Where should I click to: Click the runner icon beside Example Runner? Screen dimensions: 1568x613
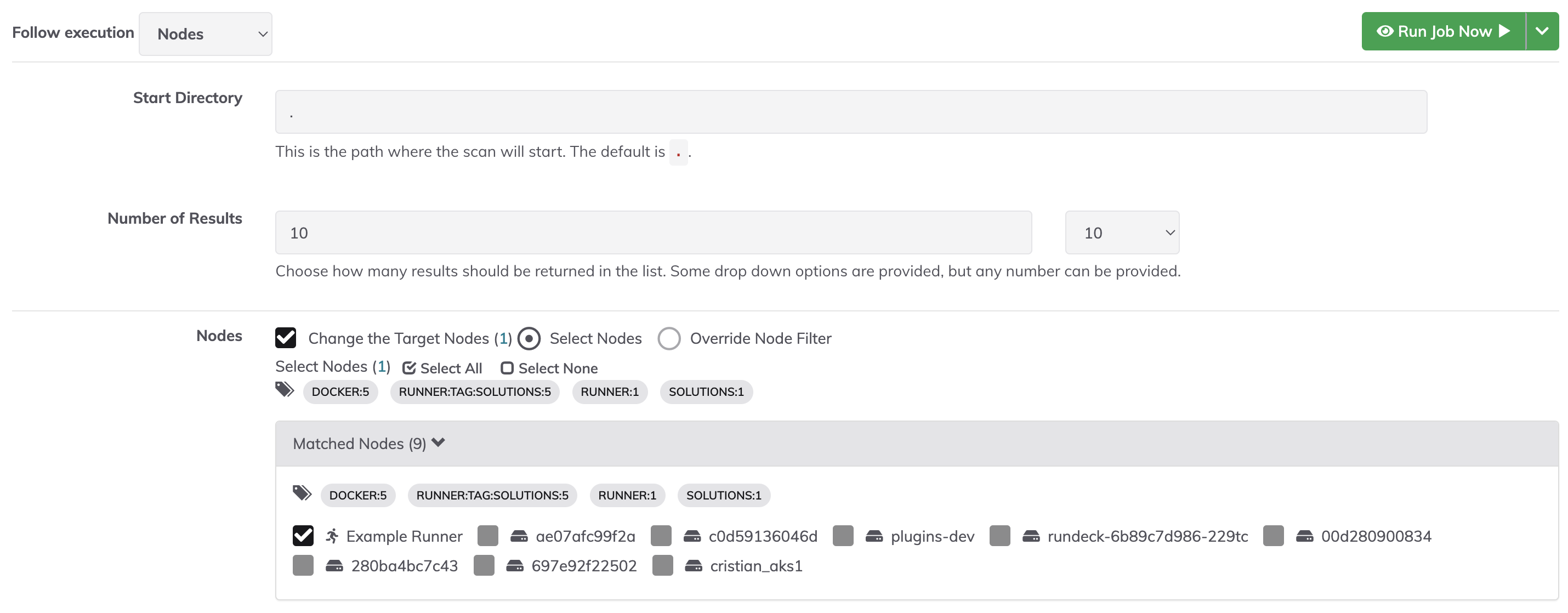(332, 536)
